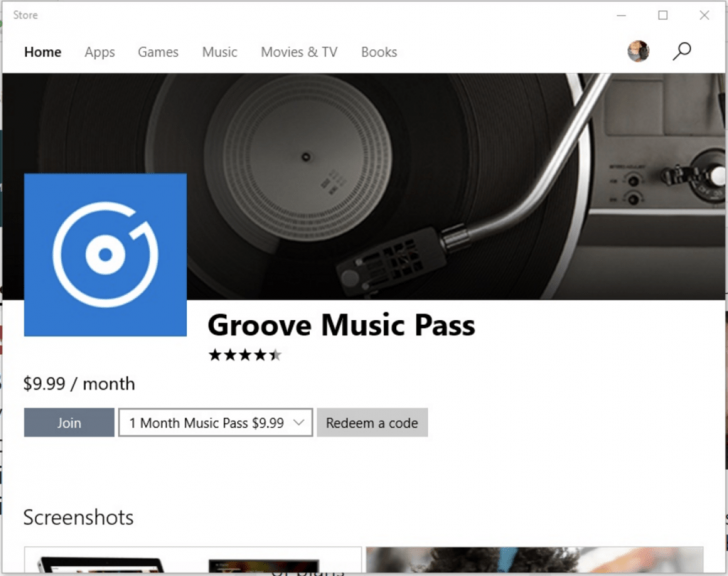The height and width of the screenshot is (576, 728).
Task: Open the user account avatar
Action: coord(638,51)
